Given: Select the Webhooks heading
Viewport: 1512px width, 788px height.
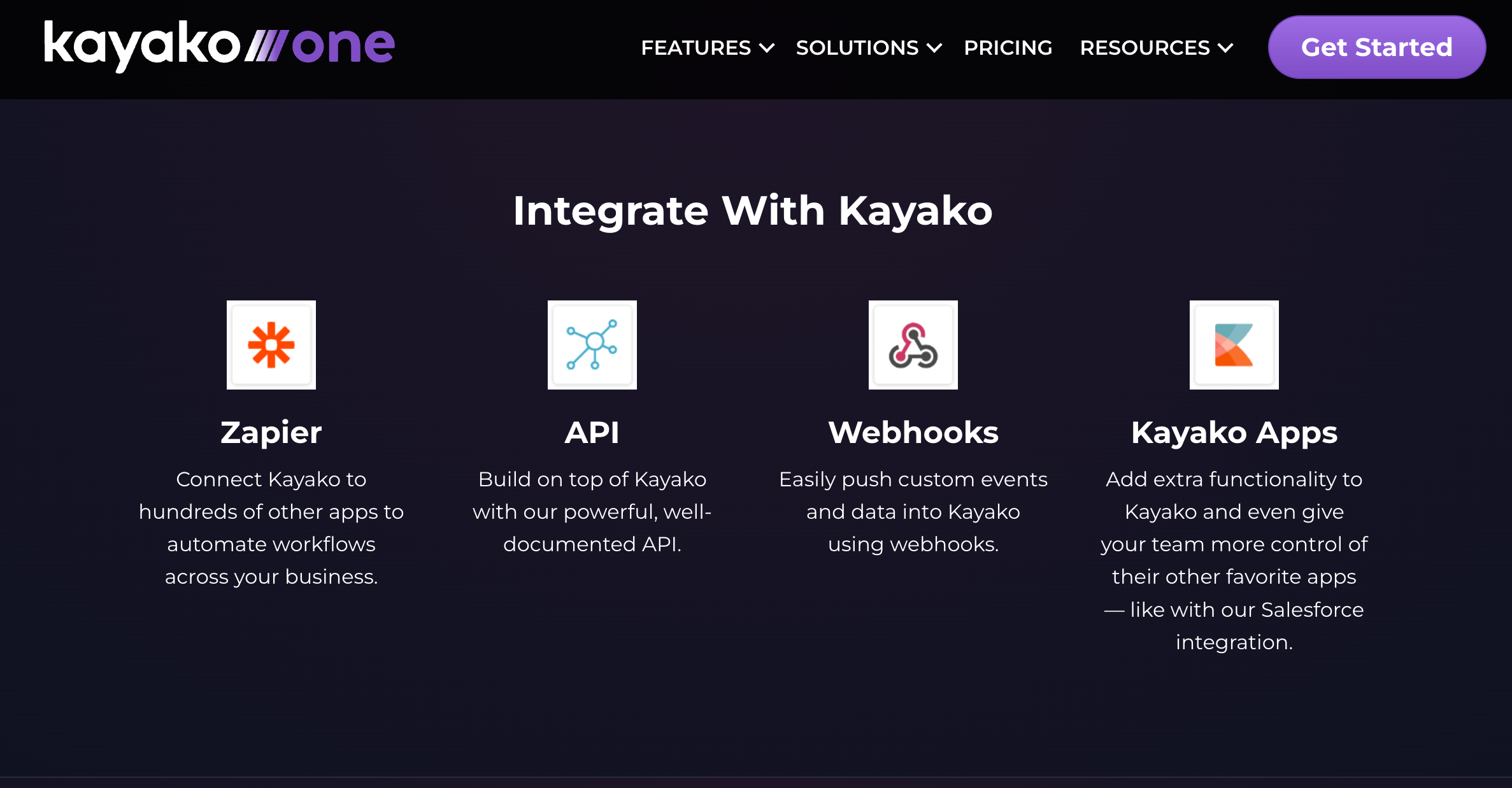Looking at the screenshot, I should pyautogui.click(x=913, y=433).
